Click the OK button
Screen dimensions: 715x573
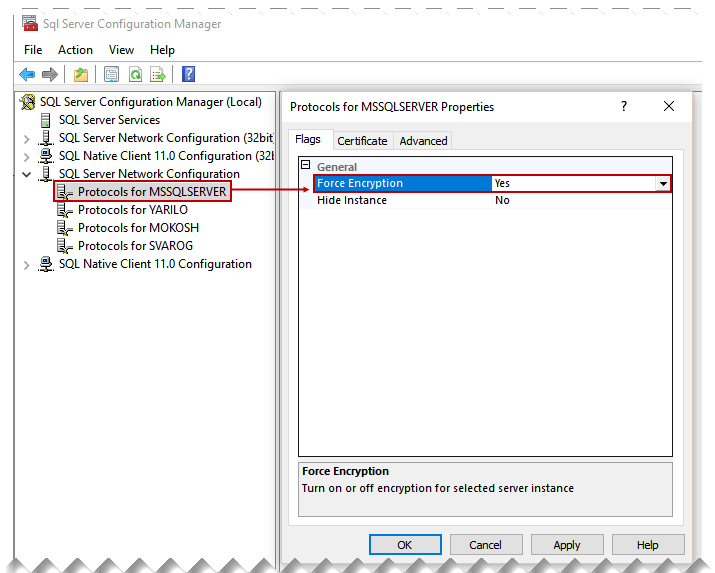click(405, 545)
